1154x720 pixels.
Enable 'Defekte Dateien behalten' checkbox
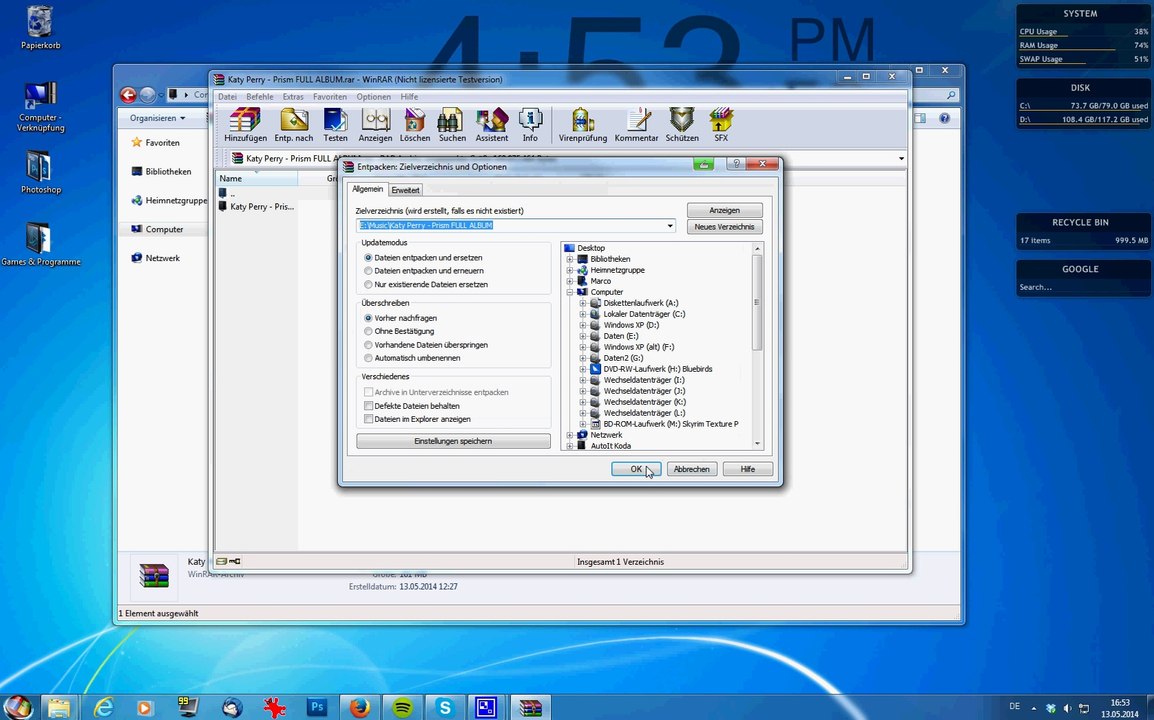(369, 406)
